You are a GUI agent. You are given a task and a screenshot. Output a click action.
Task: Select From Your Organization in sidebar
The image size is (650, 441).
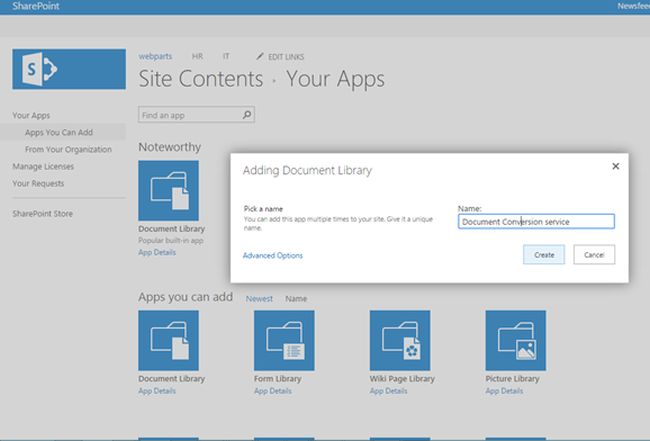[x=68, y=149]
